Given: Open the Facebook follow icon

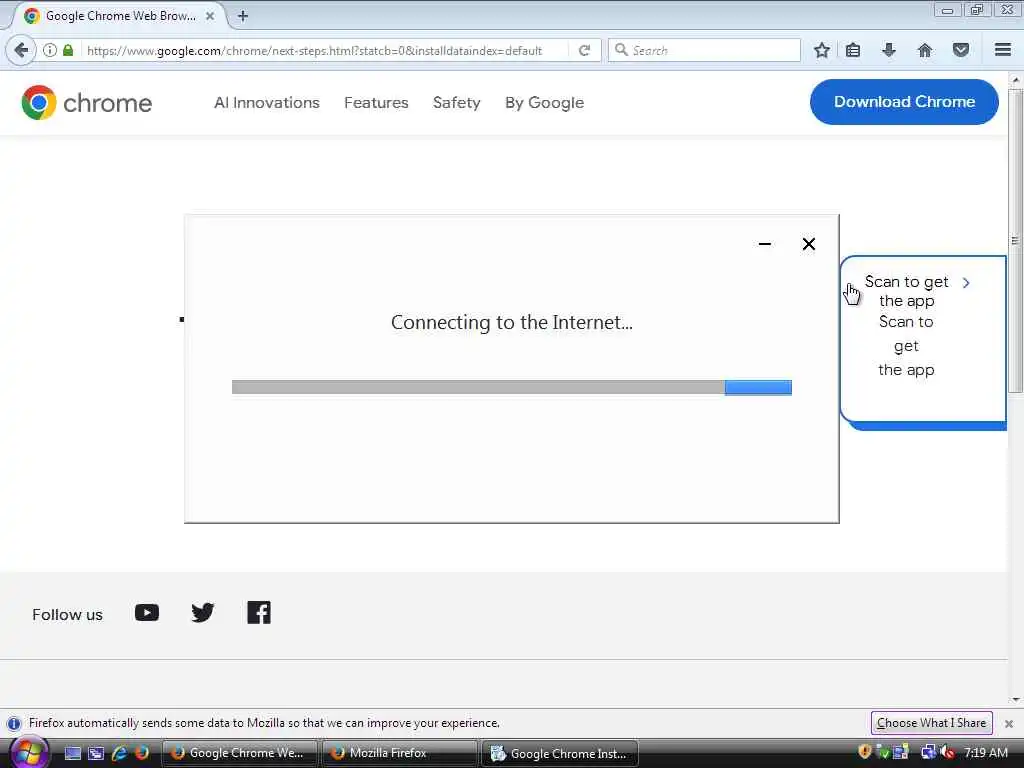Looking at the screenshot, I should tap(259, 613).
